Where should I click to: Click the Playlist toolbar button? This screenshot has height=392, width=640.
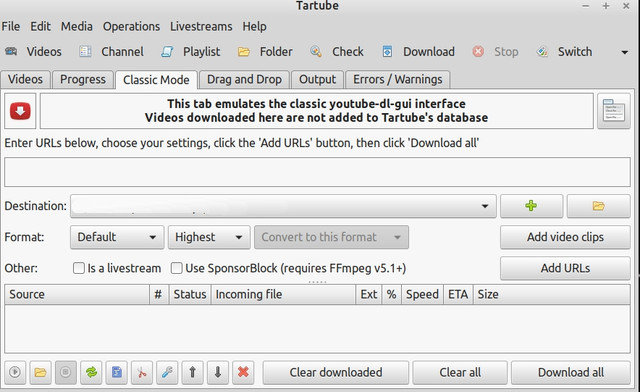coord(190,52)
